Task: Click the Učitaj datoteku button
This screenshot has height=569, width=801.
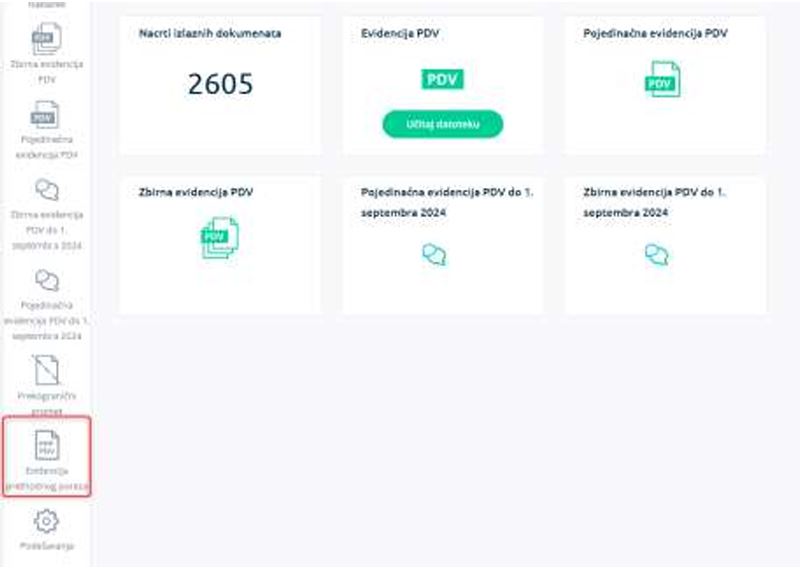Action: coord(443,124)
